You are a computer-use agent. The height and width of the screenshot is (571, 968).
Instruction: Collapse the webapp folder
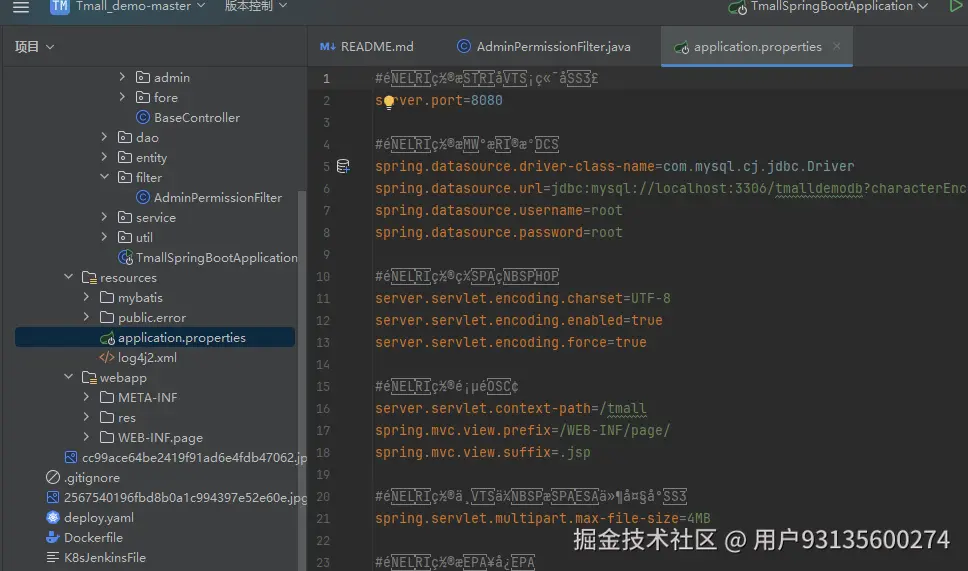(x=68, y=377)
